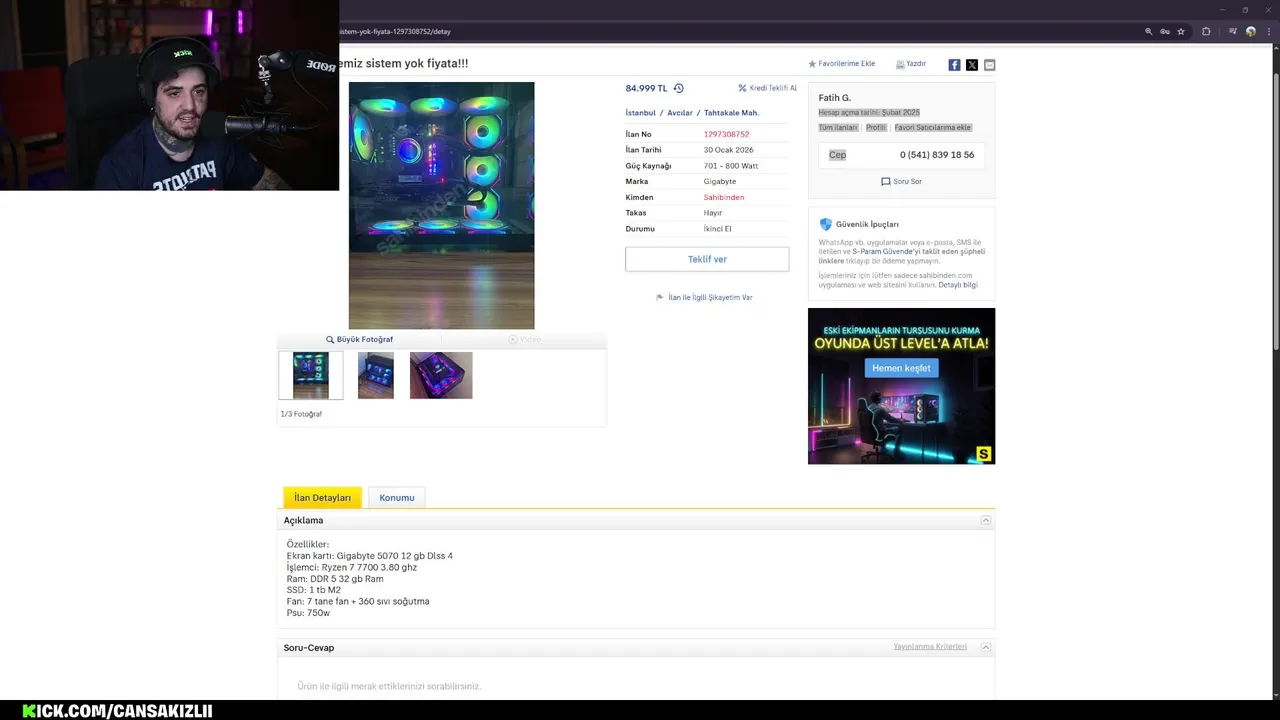Click the price 84.999 TL
The width and height of the screenshot is (1280, 720).
pyautogui.click(x=646, y=88)
